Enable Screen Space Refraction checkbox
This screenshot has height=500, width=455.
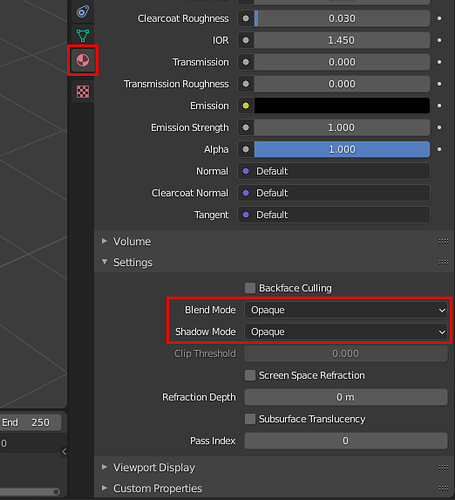(250, 375)
